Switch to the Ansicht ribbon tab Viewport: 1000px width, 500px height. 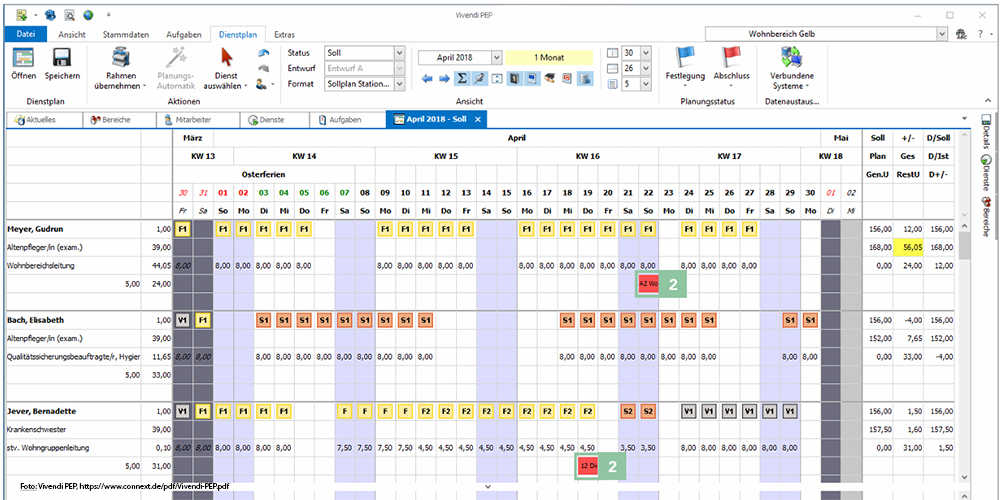(x=72, y=34)
